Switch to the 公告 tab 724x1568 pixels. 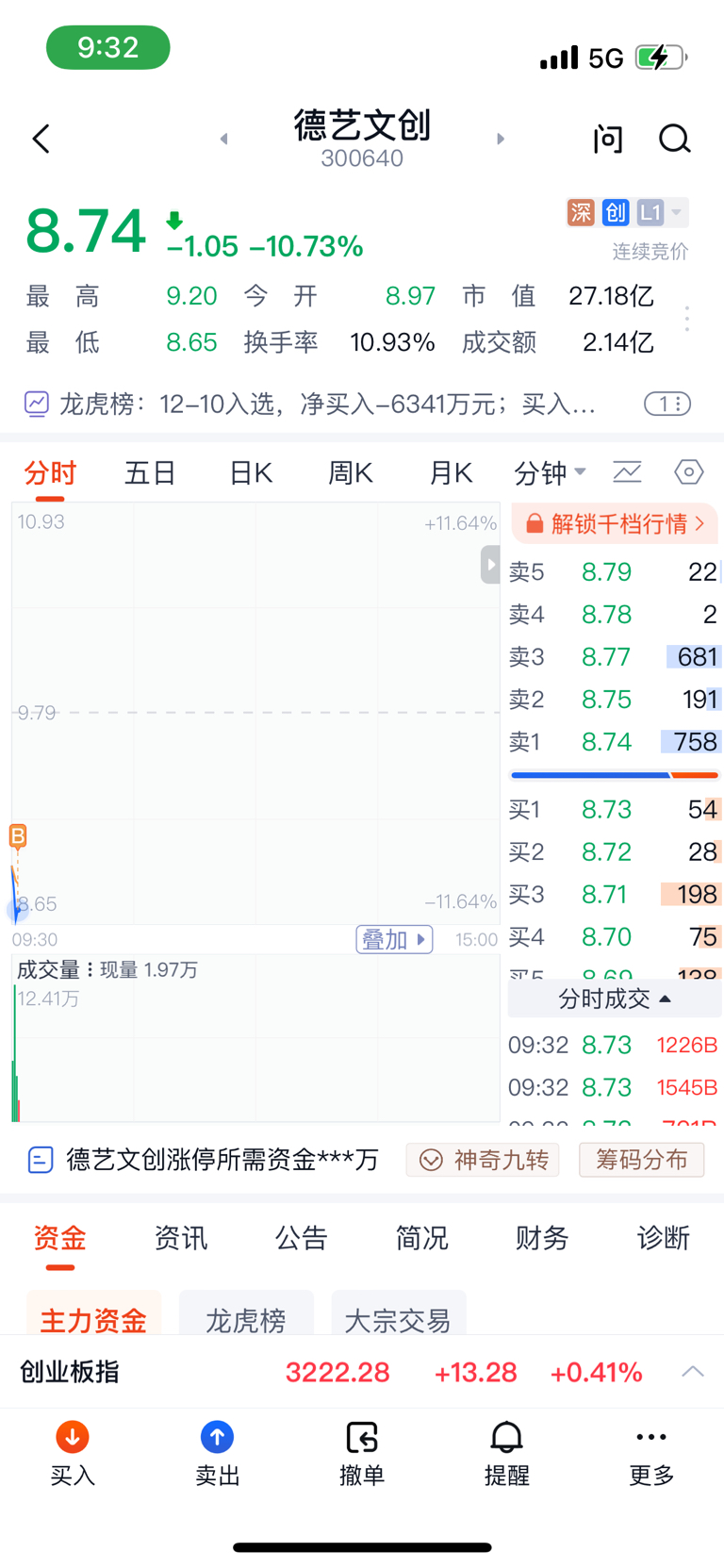pyautogui.click(x=301, y=1237)
